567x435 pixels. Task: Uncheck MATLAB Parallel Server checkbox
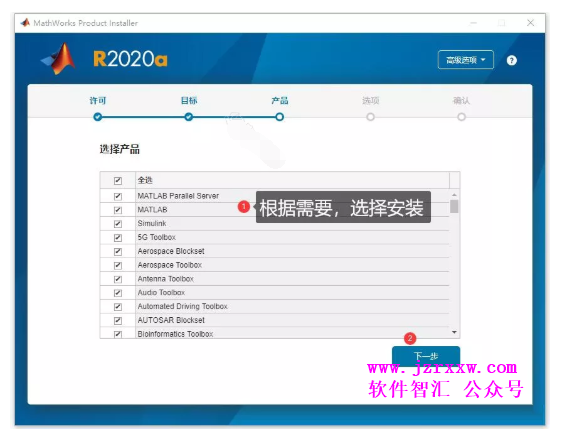pos(118,196)
